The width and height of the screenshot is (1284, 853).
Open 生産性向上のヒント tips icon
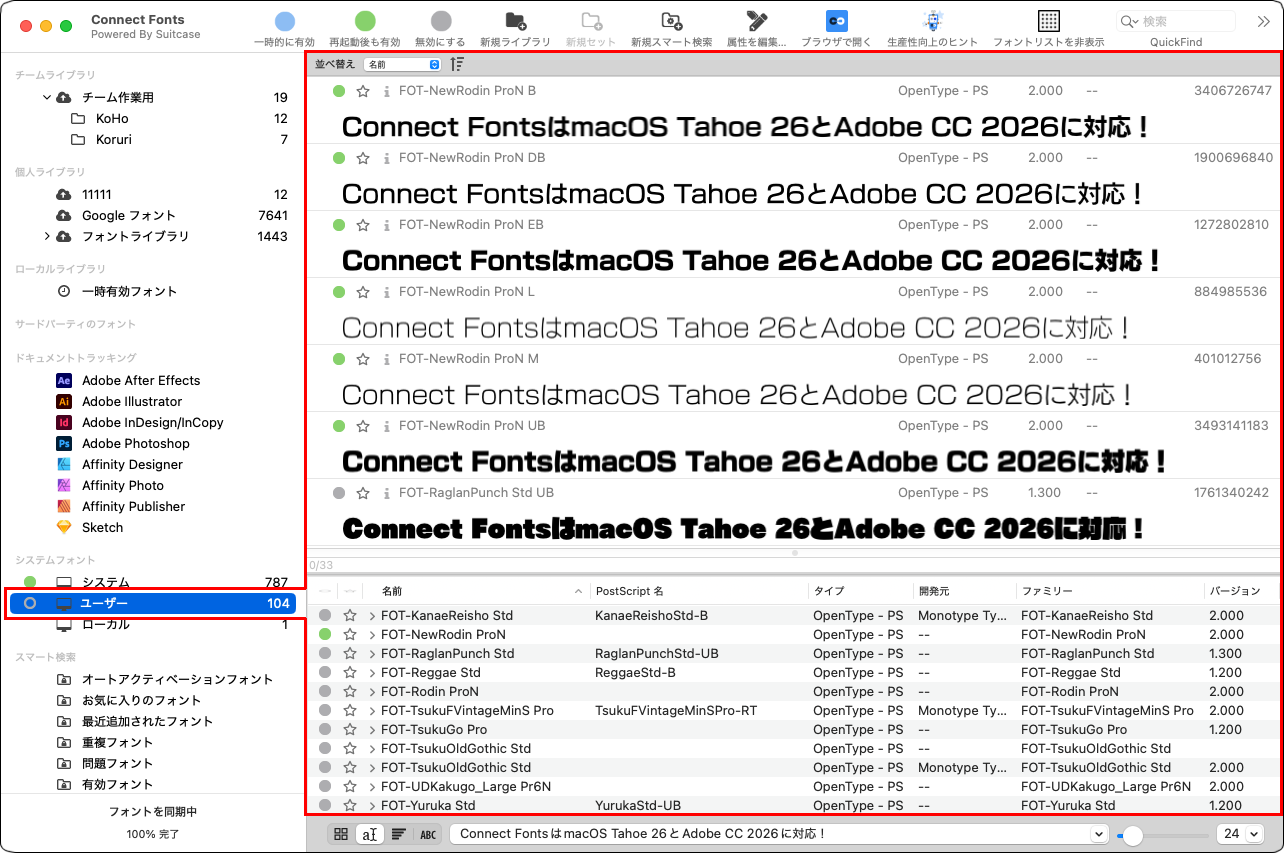(x=932, y=21)
